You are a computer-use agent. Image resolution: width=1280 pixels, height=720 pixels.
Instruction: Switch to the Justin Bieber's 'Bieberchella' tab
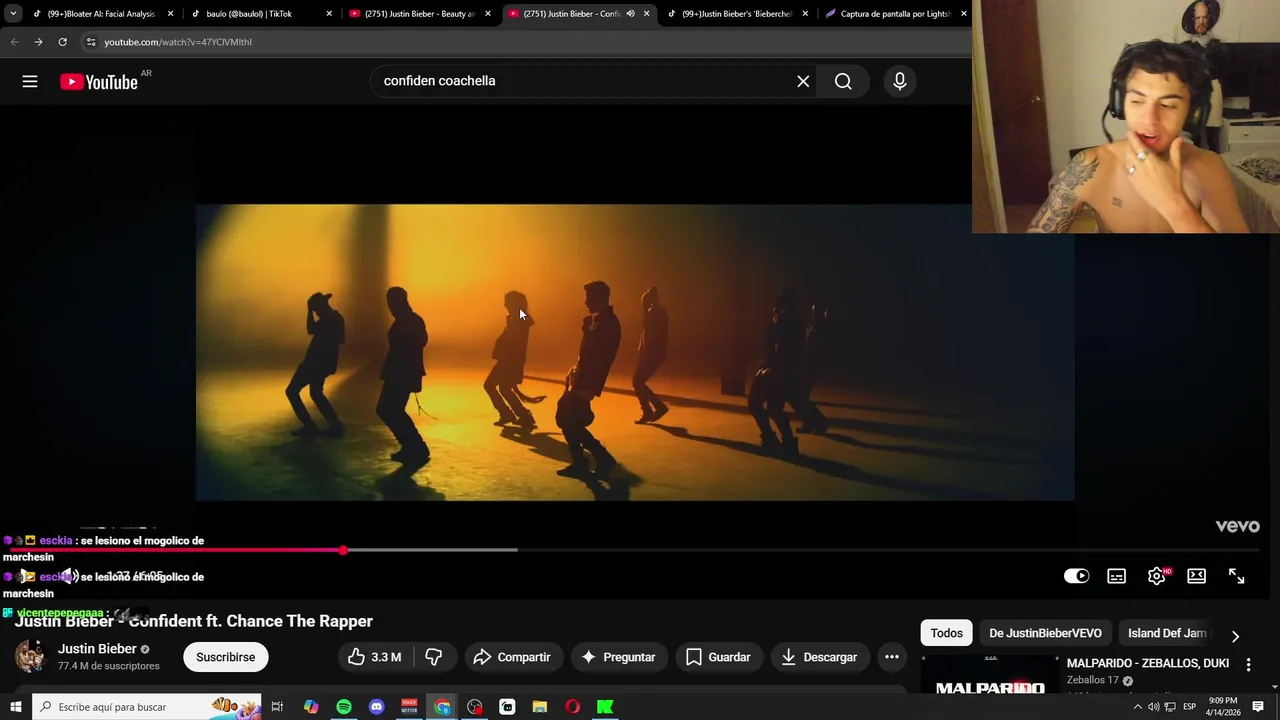738,14
